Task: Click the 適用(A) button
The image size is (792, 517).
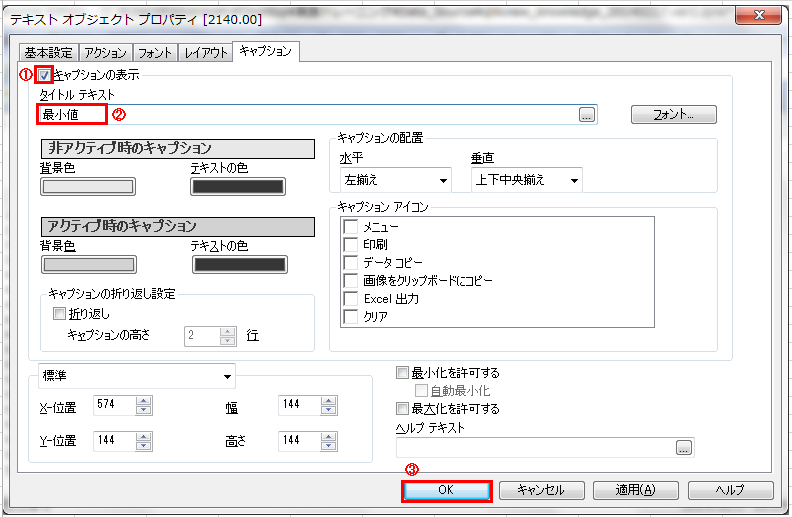Action: tap(635, 490)
